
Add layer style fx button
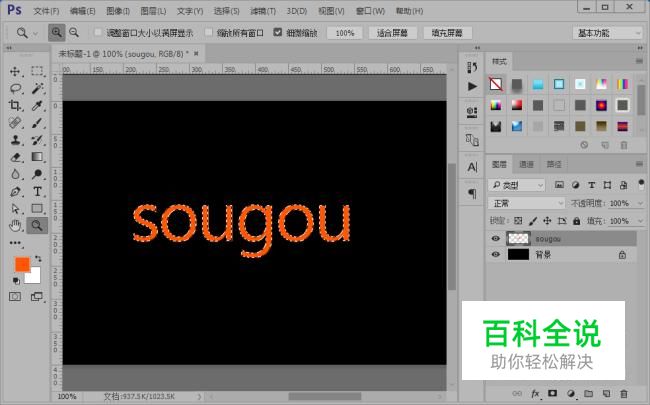pos(535,393)
